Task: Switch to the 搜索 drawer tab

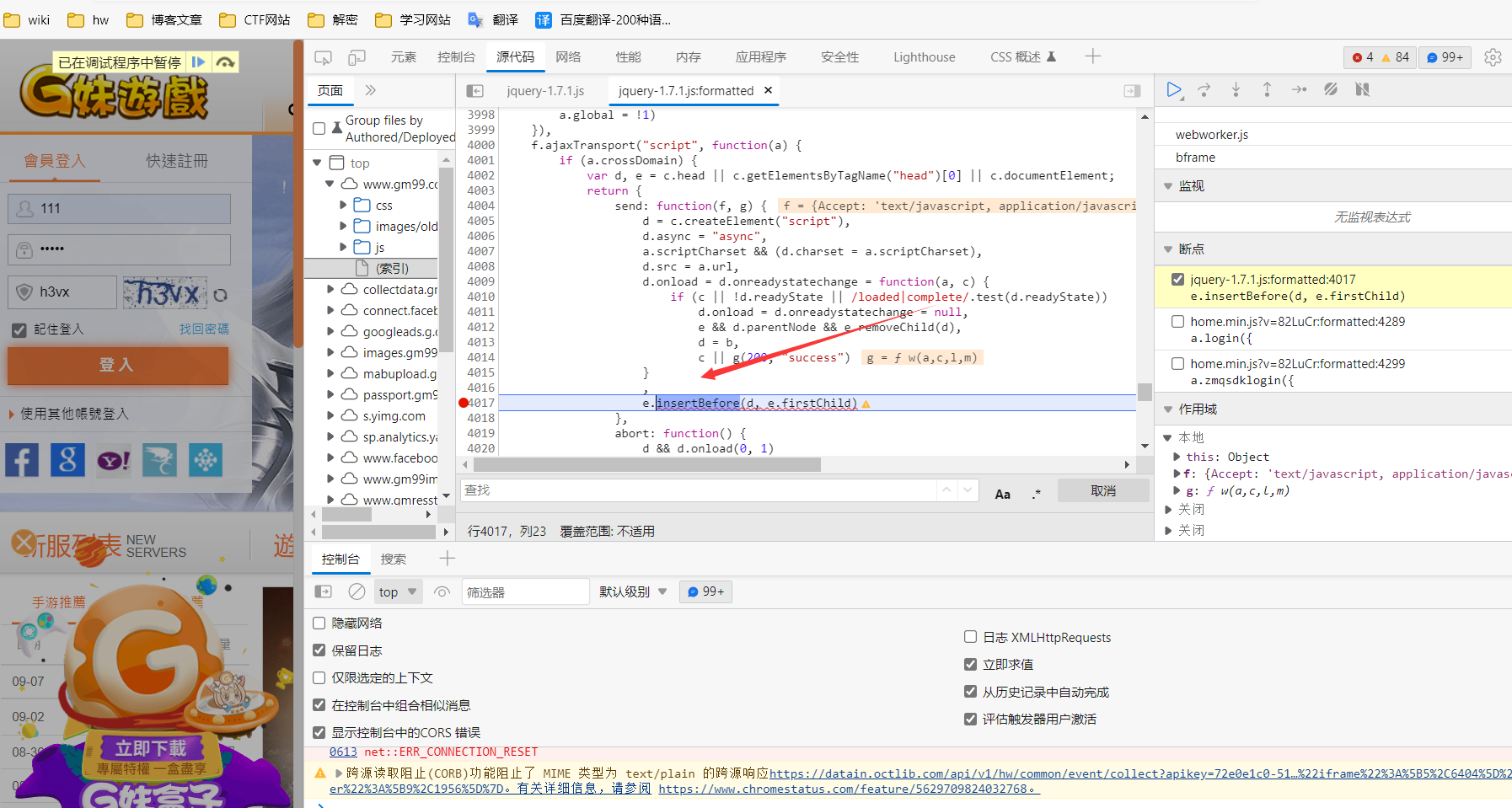Action: [393, 559]
